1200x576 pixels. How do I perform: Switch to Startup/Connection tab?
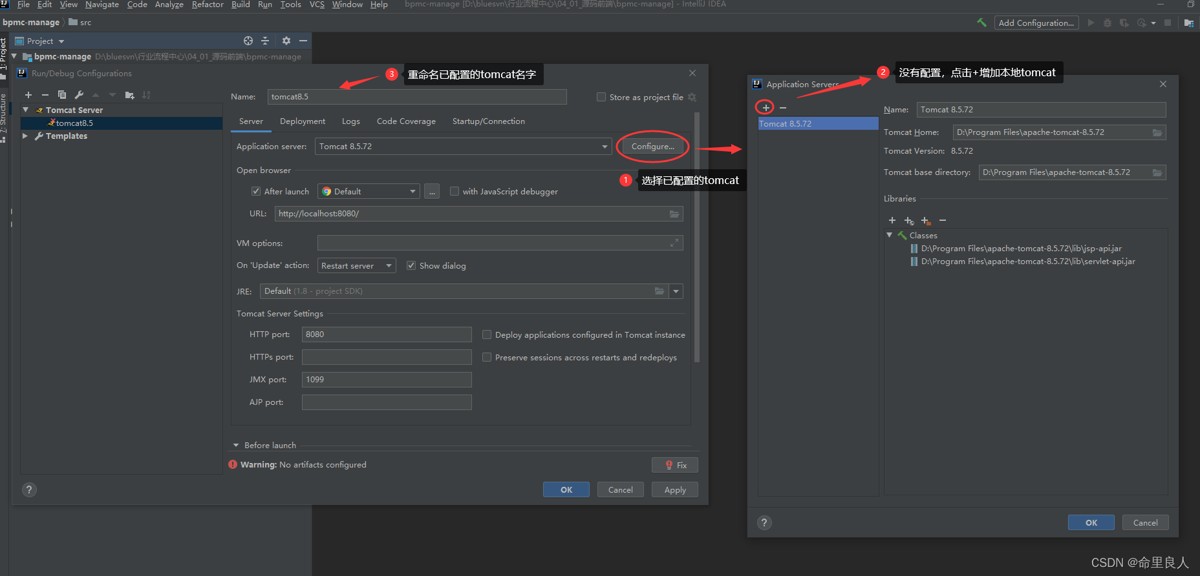(x=488, y=121)
